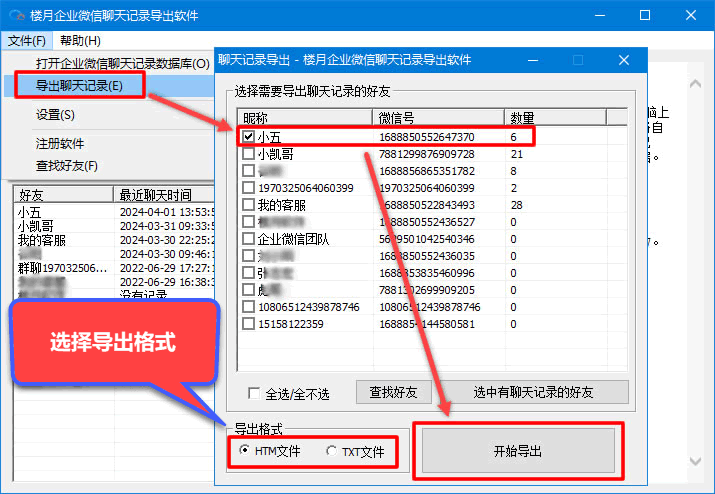
Task: Sort by 昵称 column header
Action: tap(305, 118)
